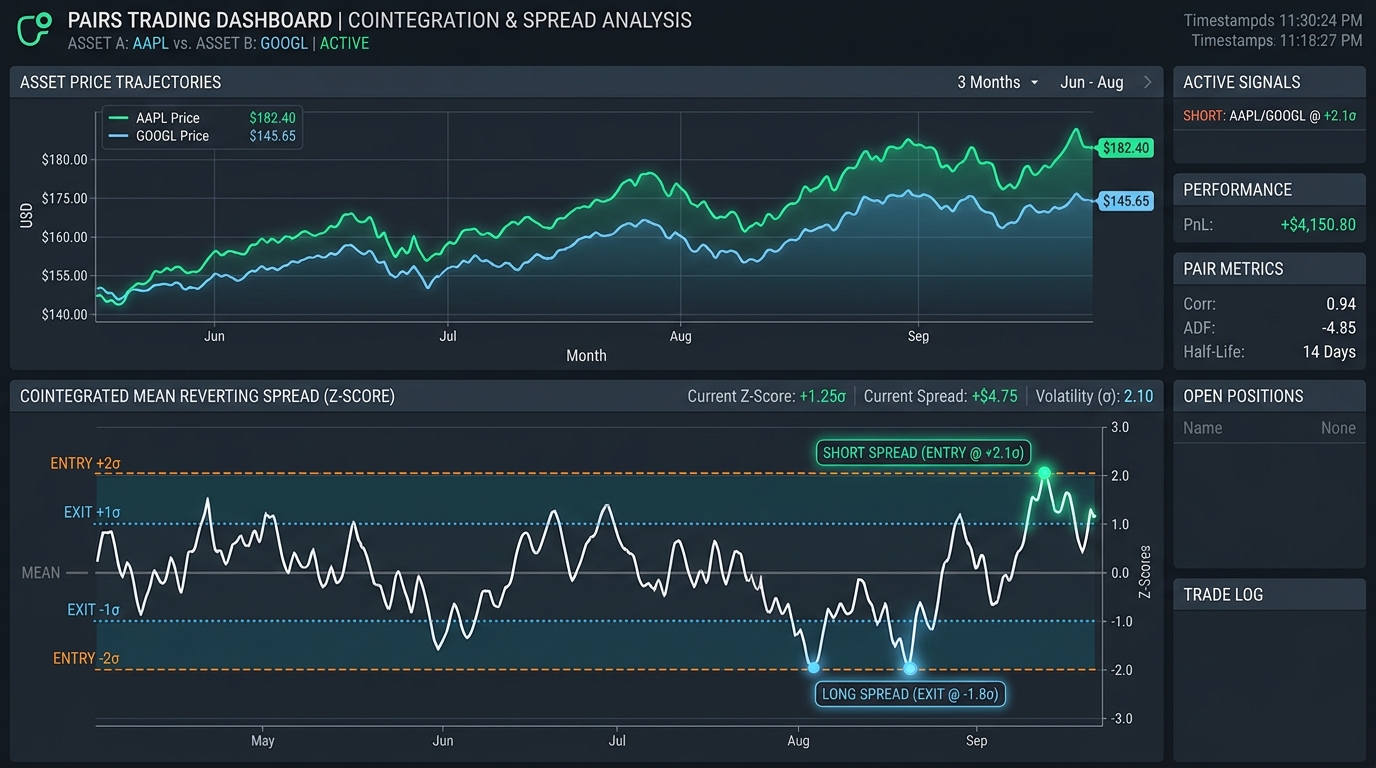Viewport: 1376px width, 768px height.
Task: Click the ADF value -4.85
Action: (x=1338, y=328)
